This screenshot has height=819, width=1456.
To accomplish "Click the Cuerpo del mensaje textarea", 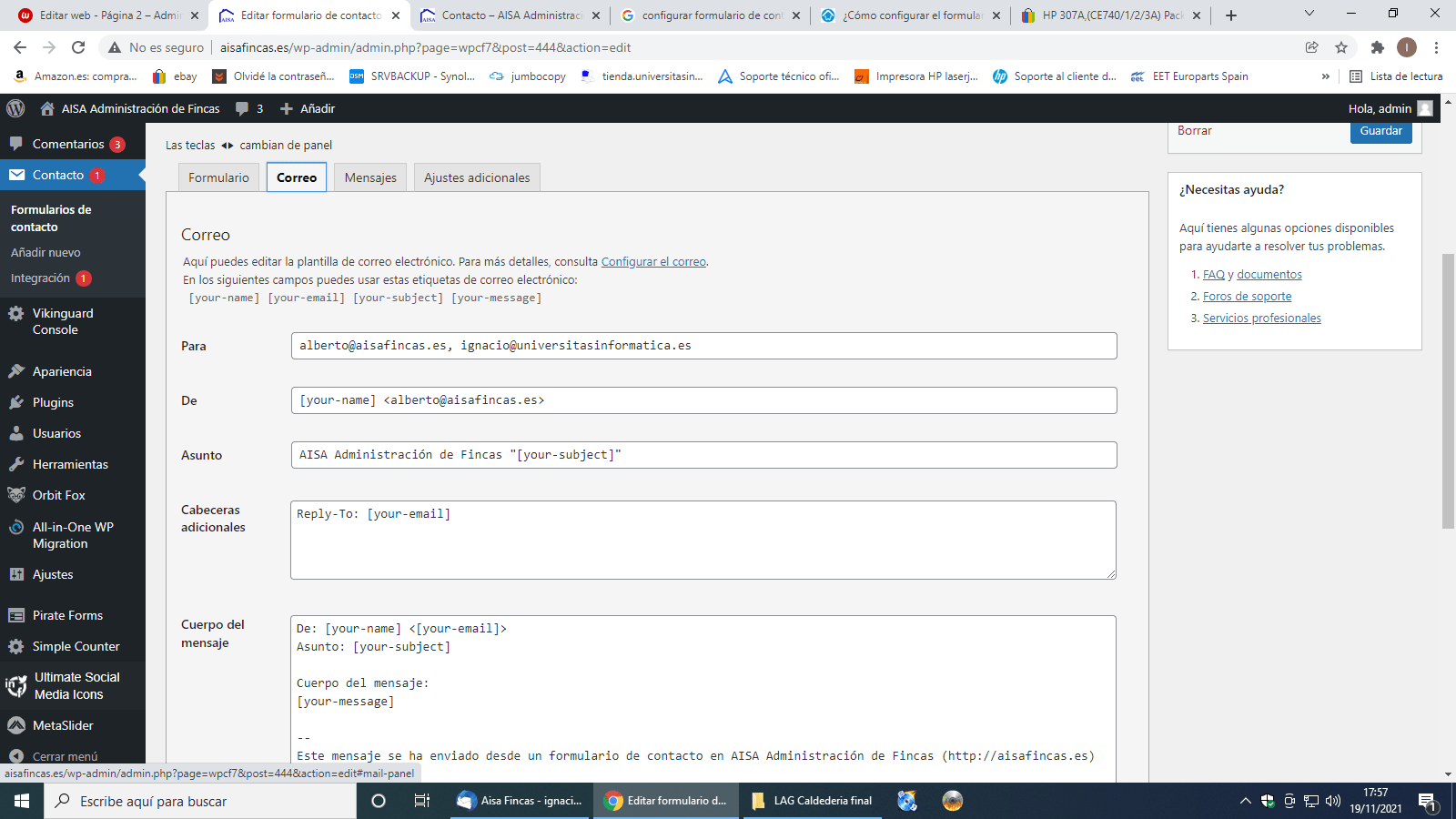I will pos(703,697).
